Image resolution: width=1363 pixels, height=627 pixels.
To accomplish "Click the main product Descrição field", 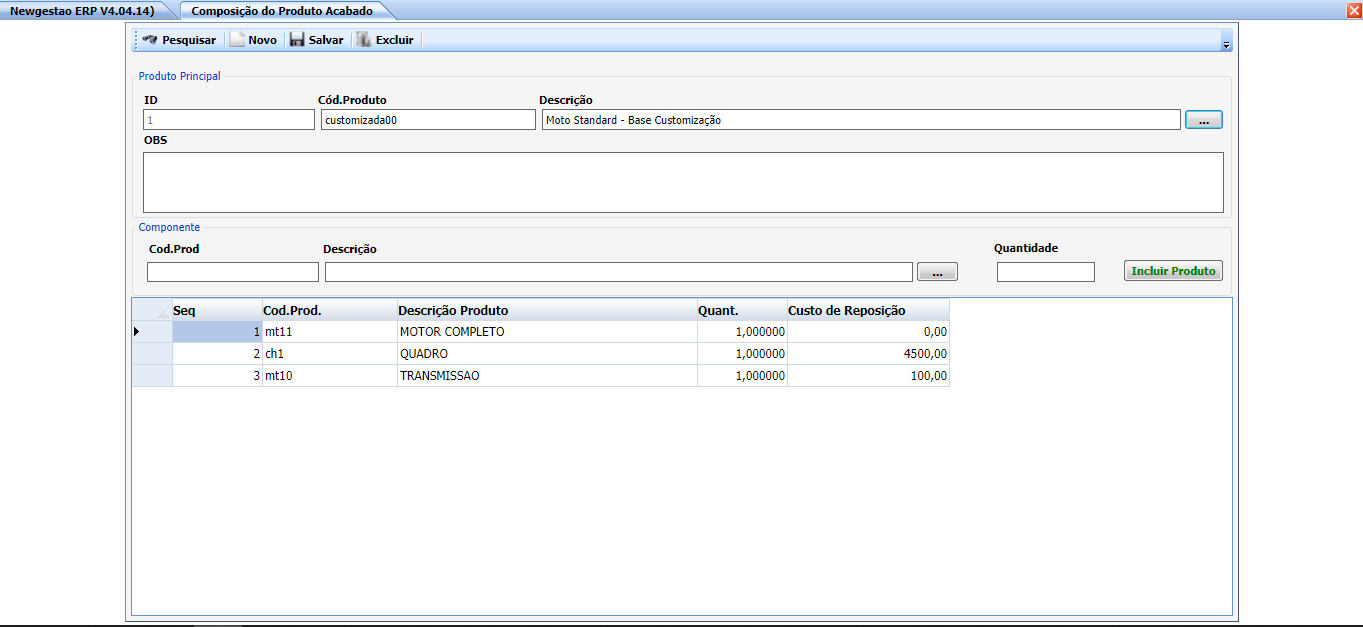I will pyautogui.click(x=861, y=120).
